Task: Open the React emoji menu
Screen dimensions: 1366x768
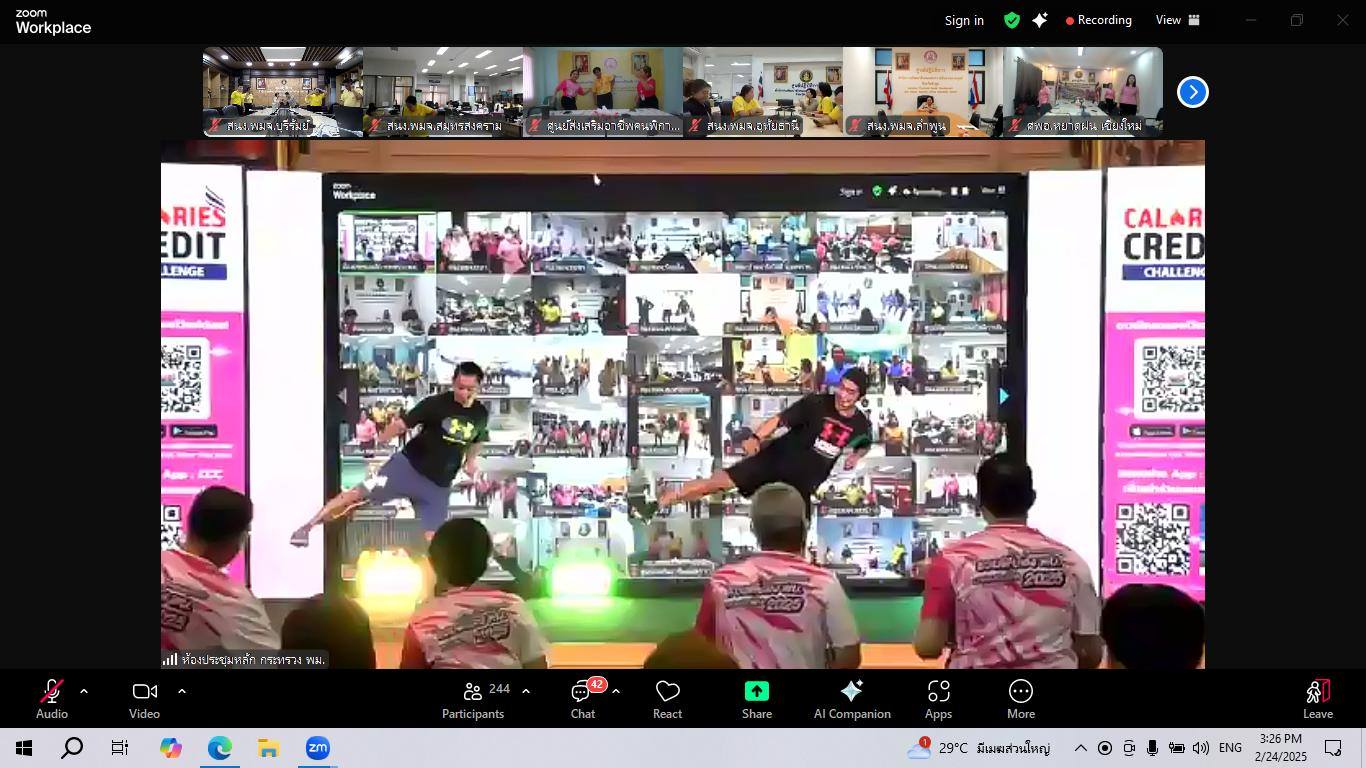Action: 667,698
